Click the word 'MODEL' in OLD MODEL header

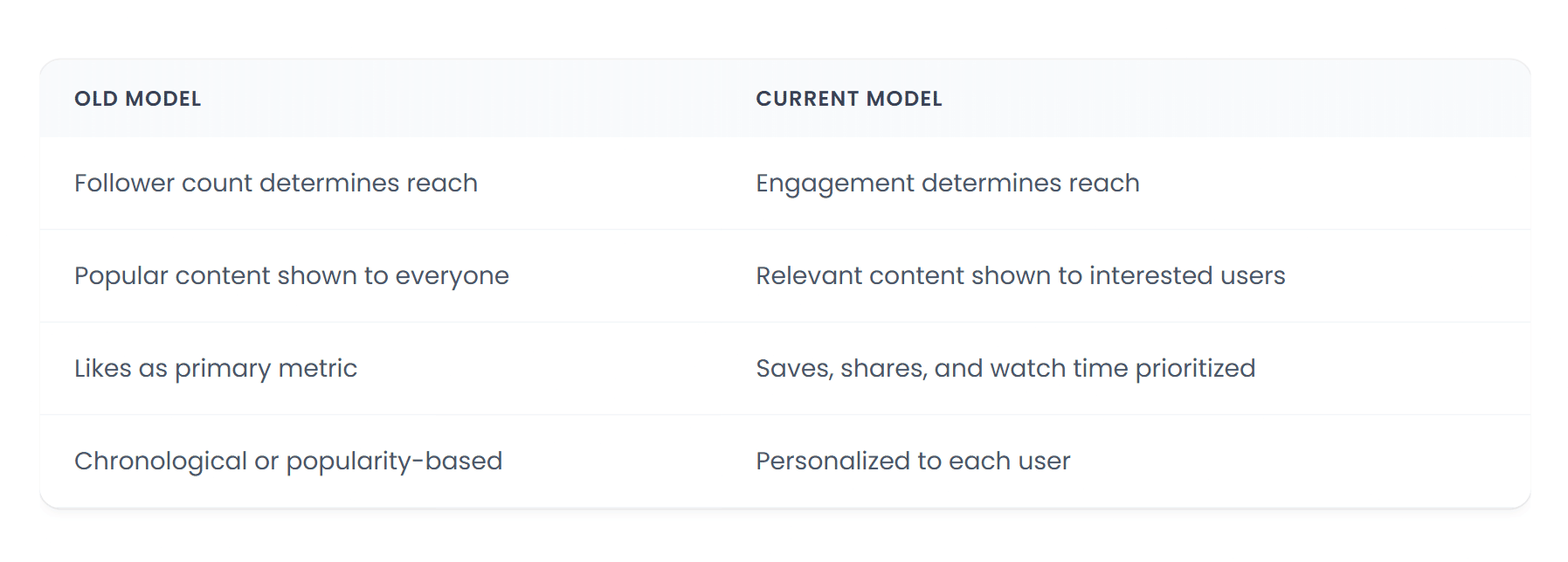pos(163,99)
